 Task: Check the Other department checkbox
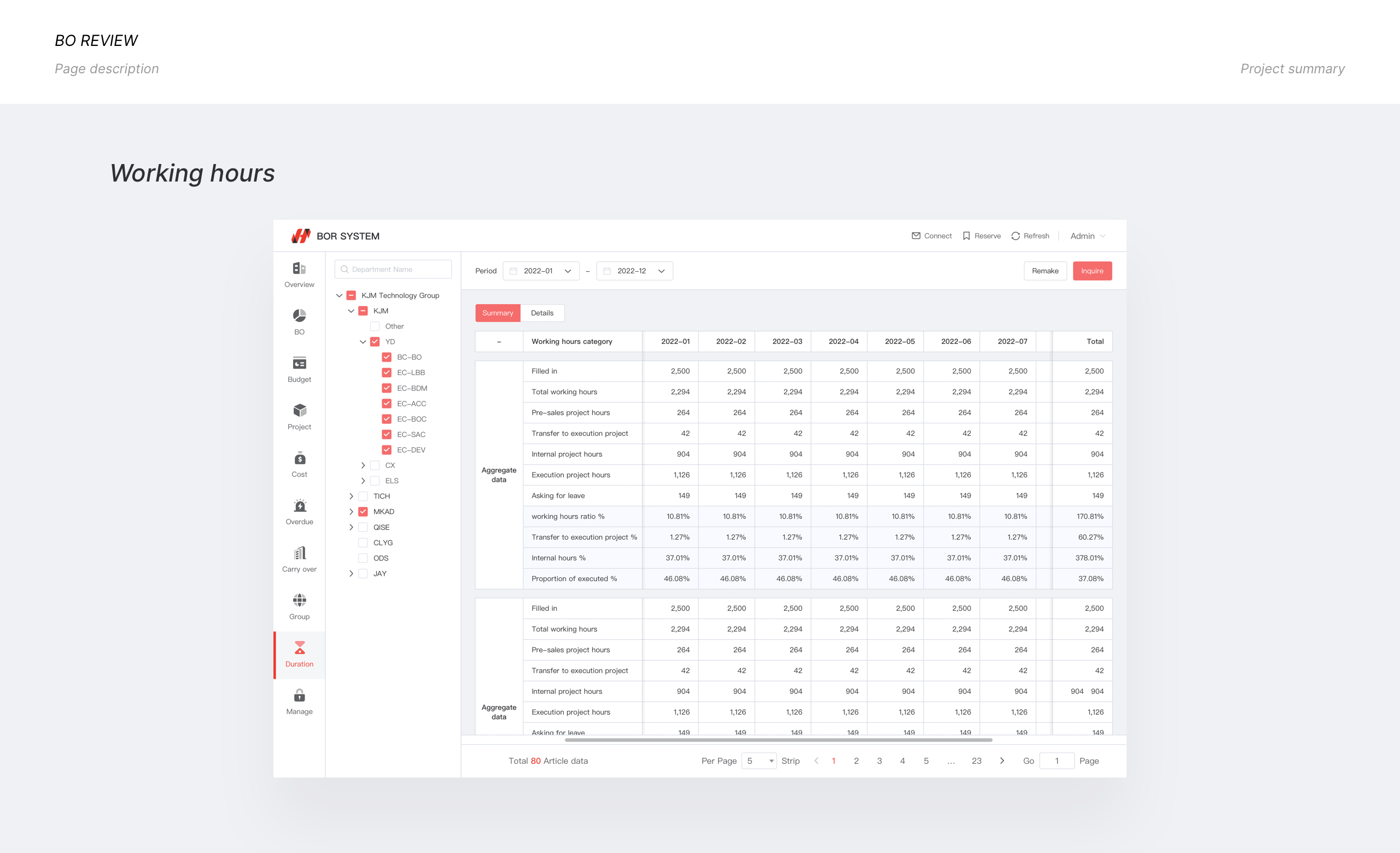click(x=375, y=326)
